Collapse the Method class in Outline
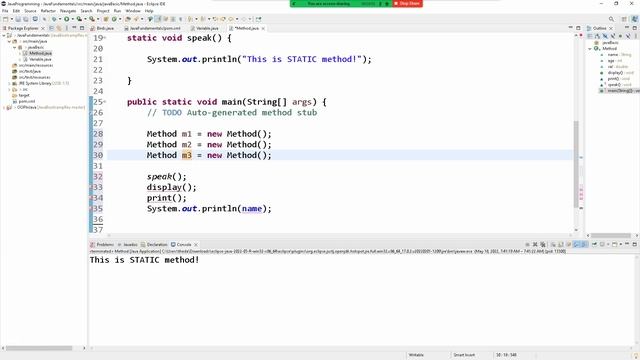 (590, 49)
